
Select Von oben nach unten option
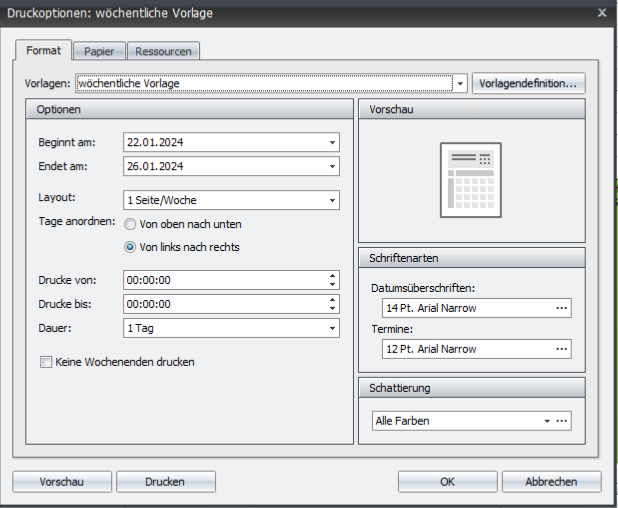[x=130, y=224]
